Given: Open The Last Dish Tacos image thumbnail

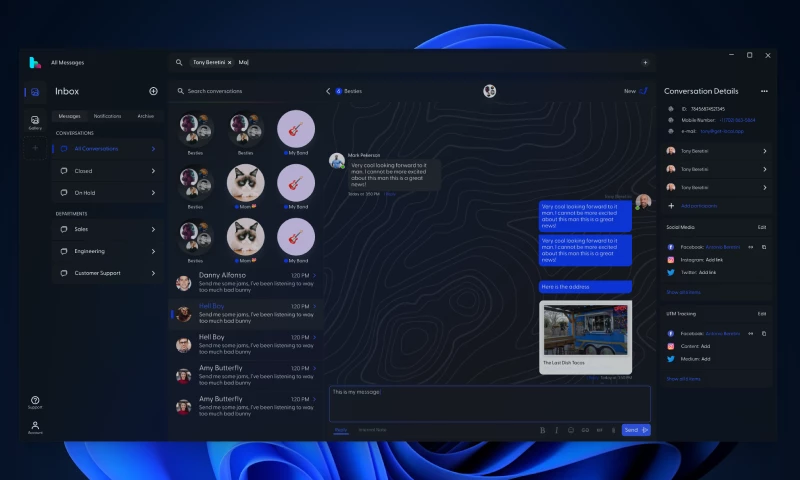Looking at the screenshot, I should [x=586, y=329].
